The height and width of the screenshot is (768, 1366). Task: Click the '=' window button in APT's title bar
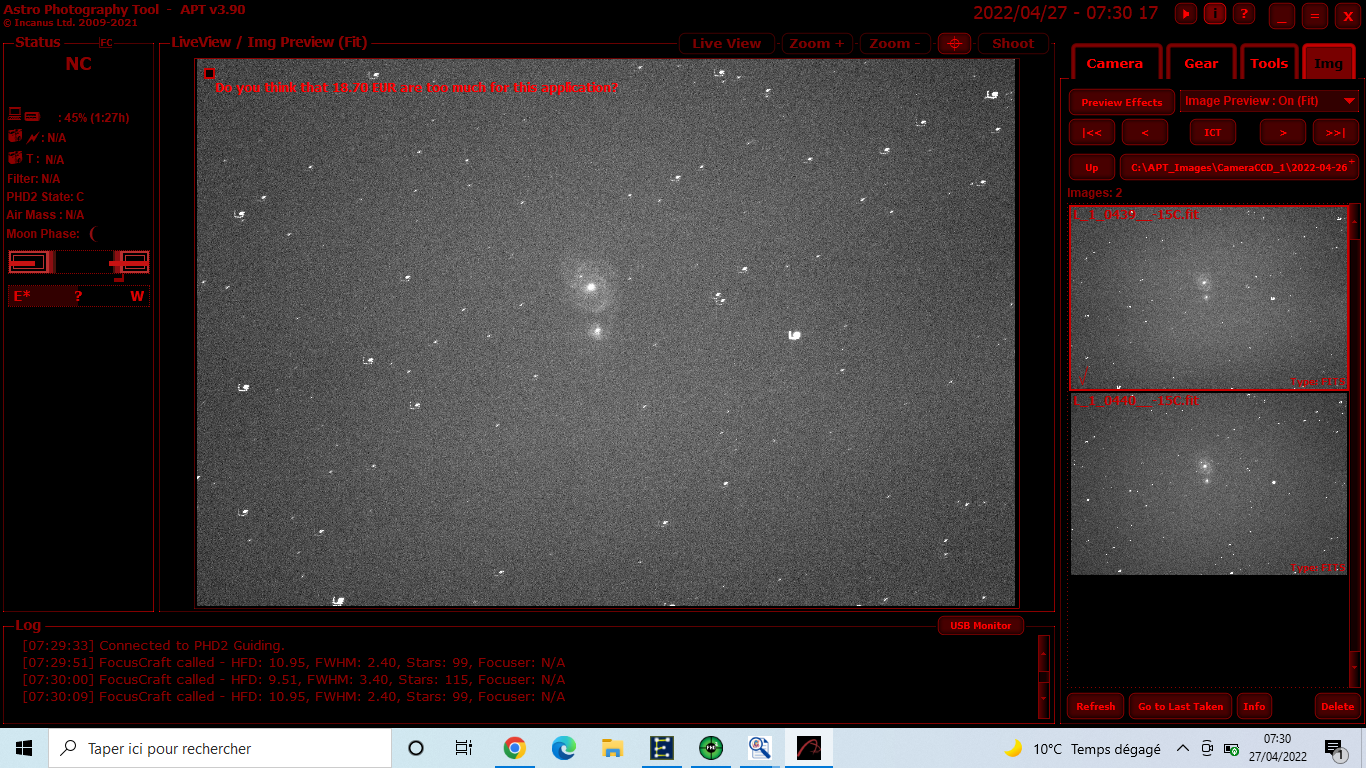click(x=1314, y=16)
